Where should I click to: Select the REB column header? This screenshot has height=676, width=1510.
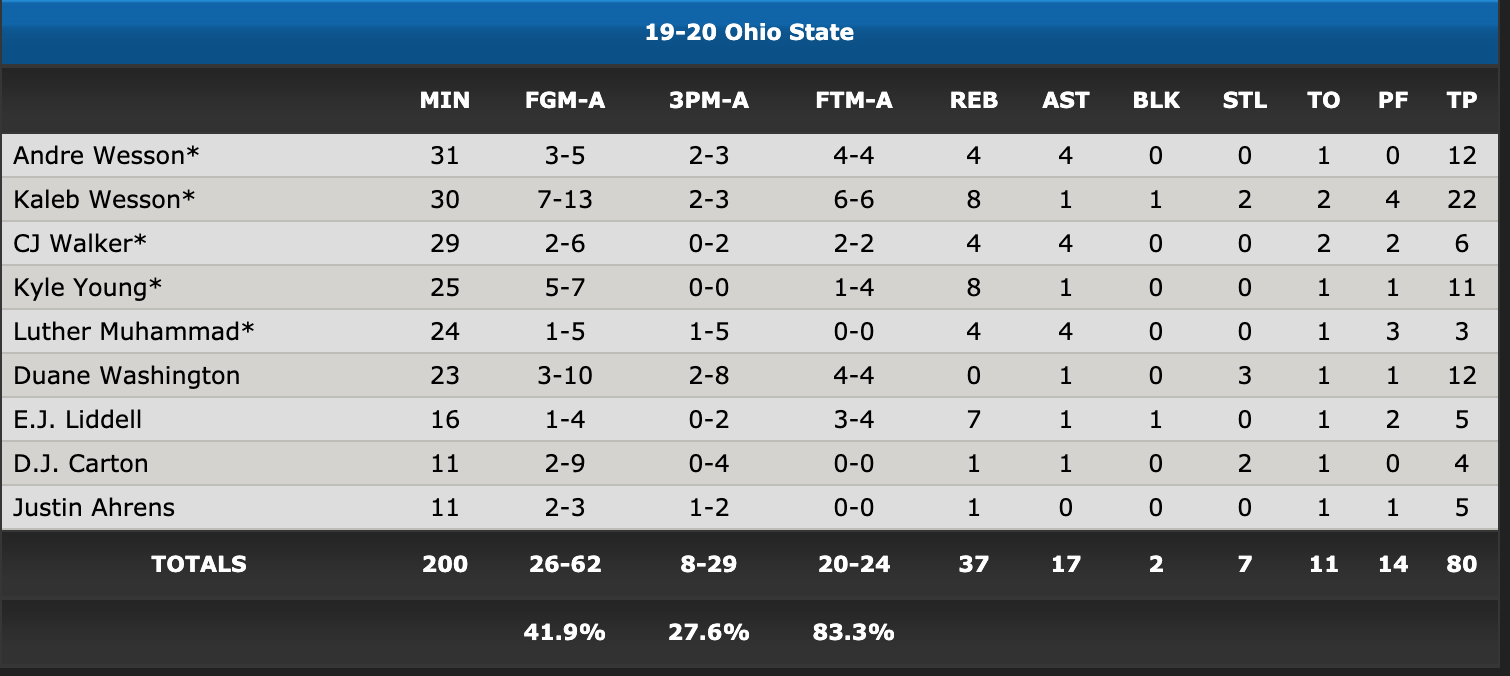(974, 100)
